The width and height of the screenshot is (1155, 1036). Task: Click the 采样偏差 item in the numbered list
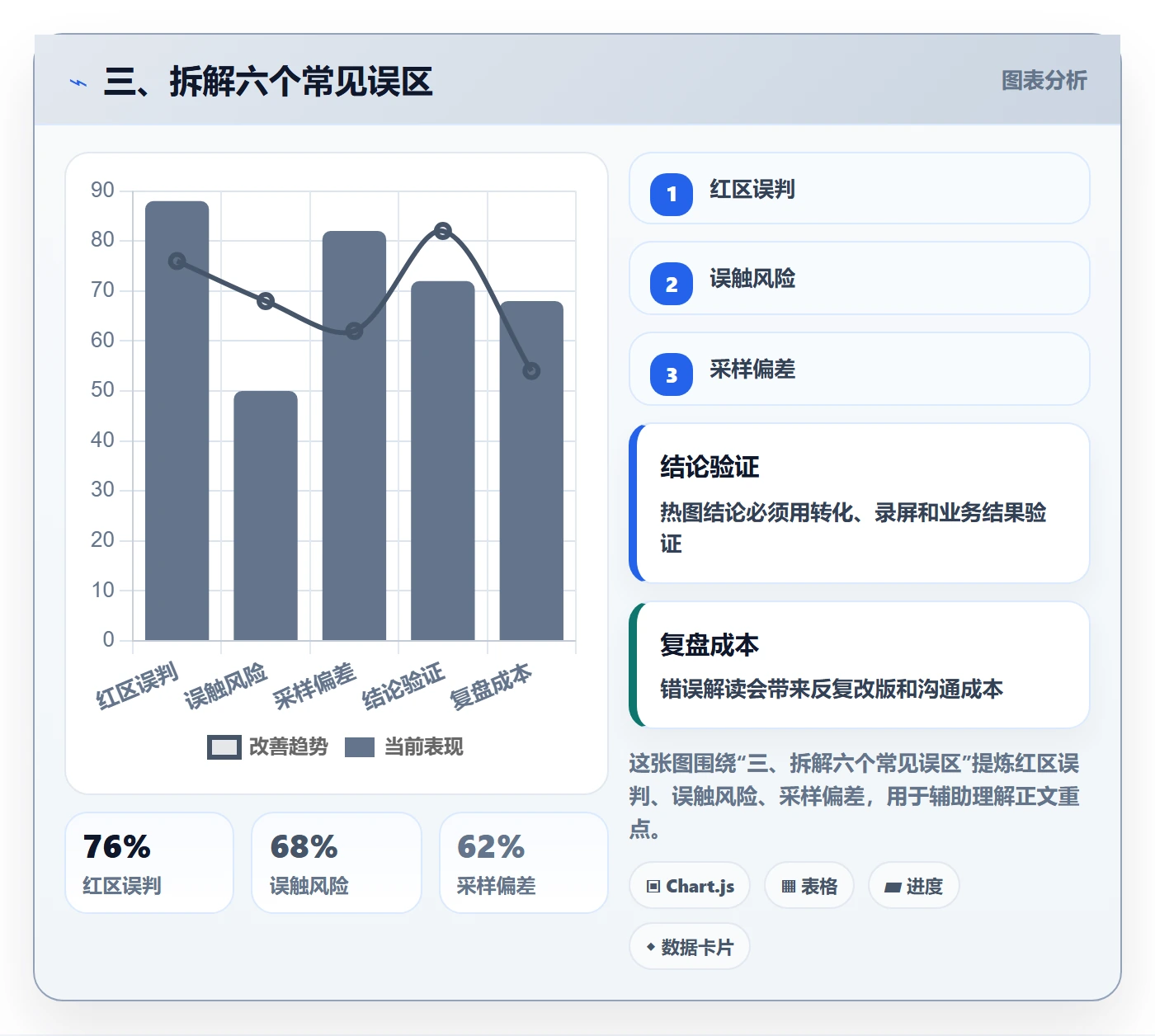(860, 369)
